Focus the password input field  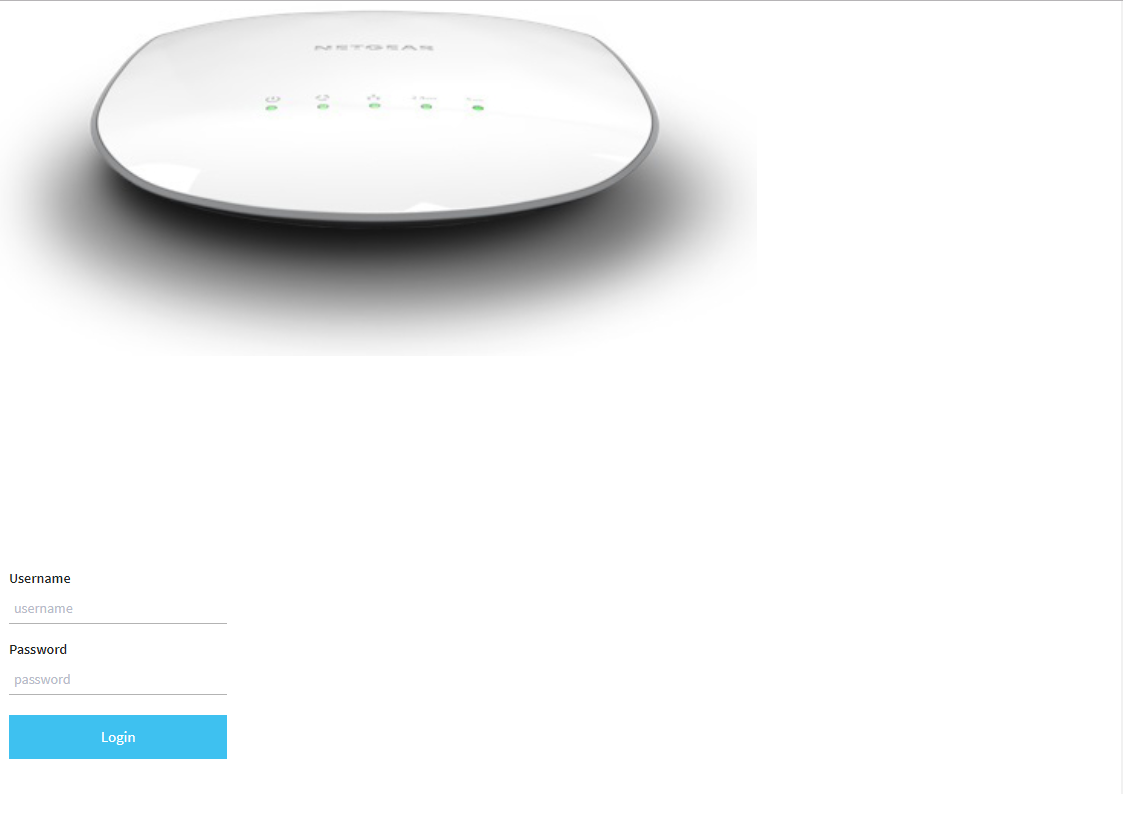pyautogui.click(x=118, y=680)
